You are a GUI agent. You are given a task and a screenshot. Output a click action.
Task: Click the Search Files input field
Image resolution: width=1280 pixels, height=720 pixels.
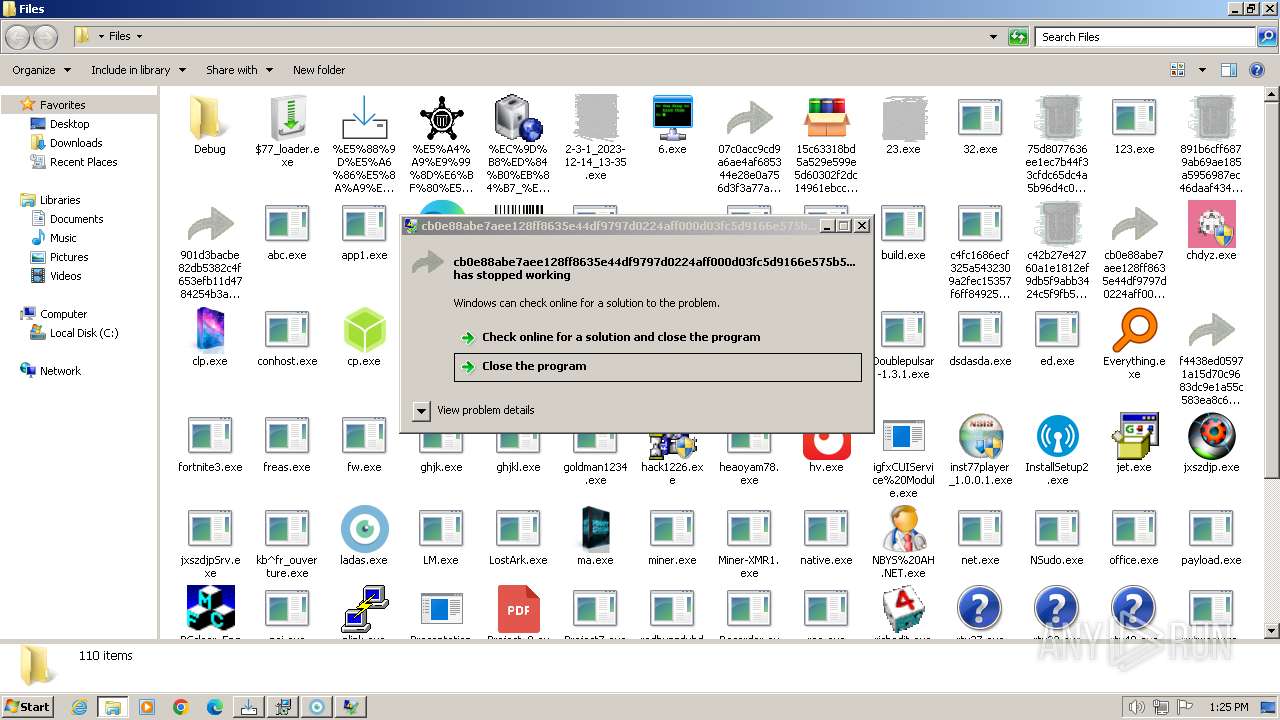pos(1146,37)
